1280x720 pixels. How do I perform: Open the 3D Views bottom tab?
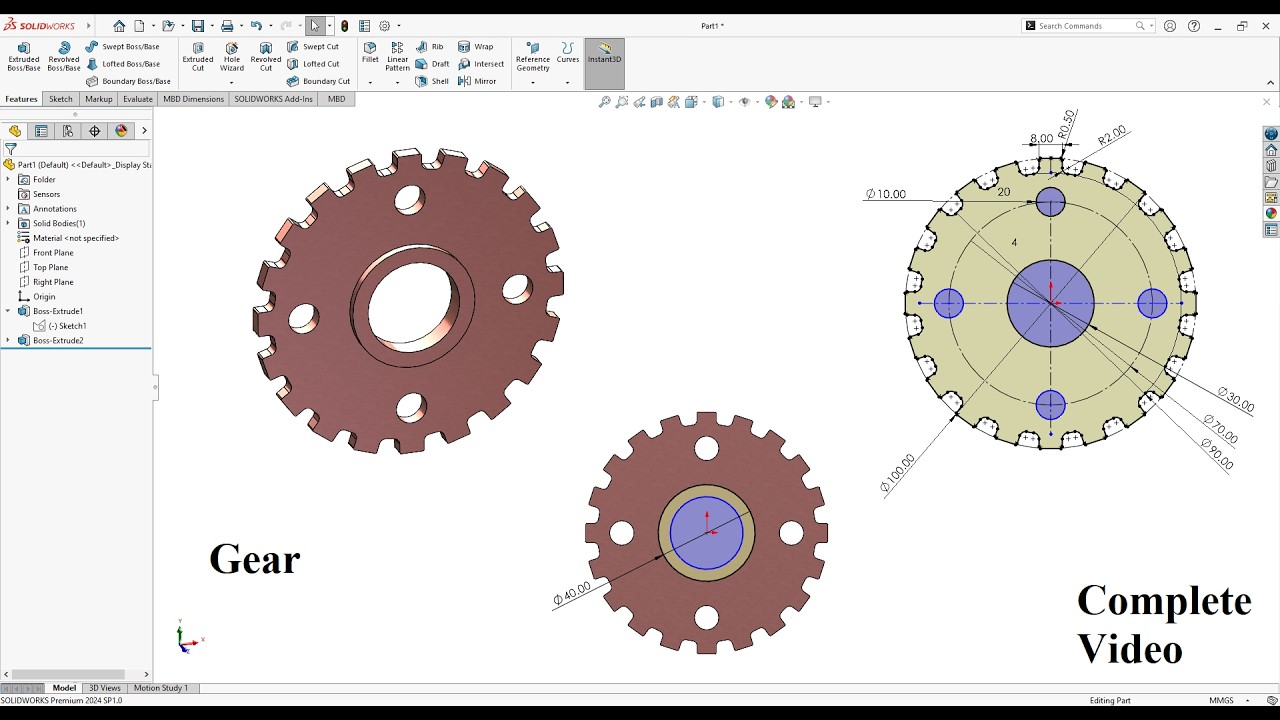click(104, 688)
